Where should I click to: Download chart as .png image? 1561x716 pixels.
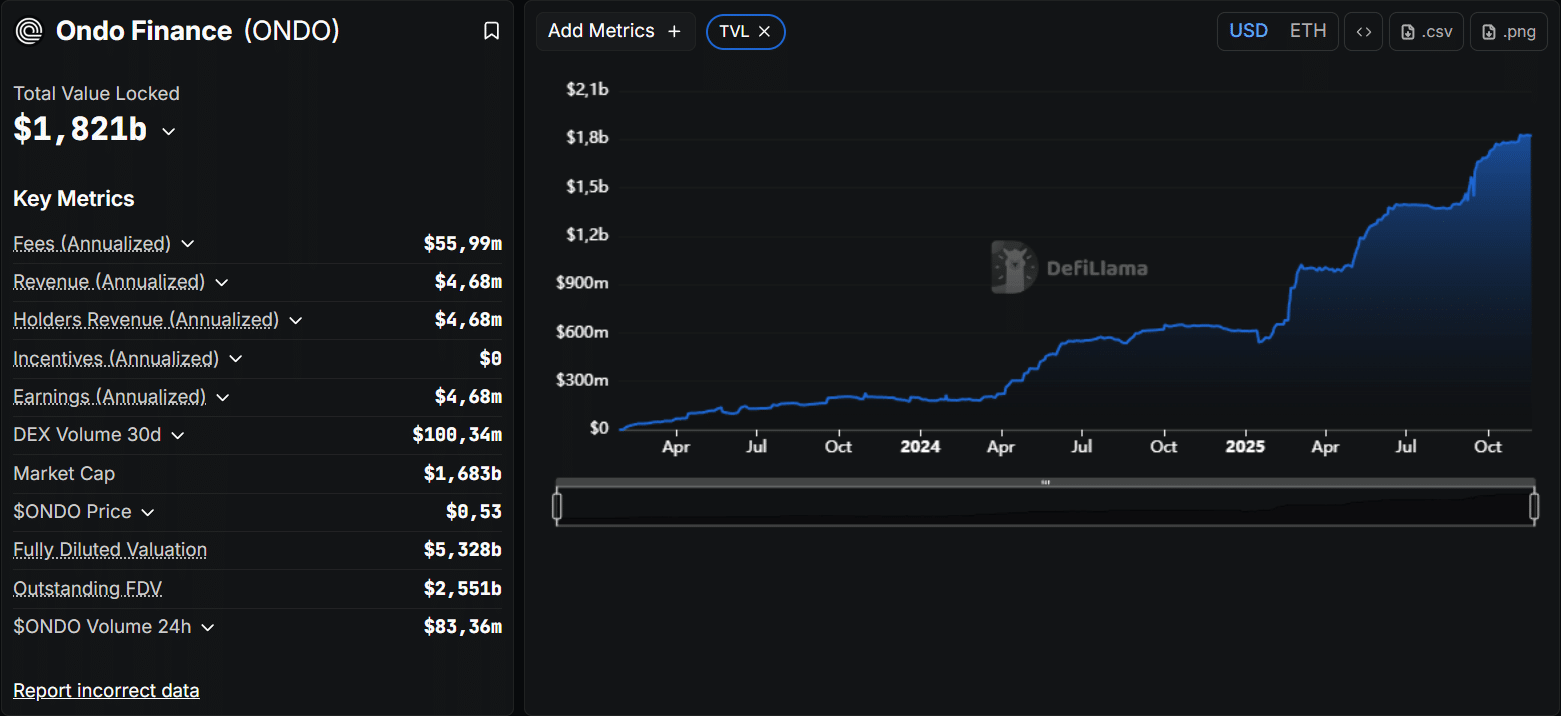coord(1508,31)
